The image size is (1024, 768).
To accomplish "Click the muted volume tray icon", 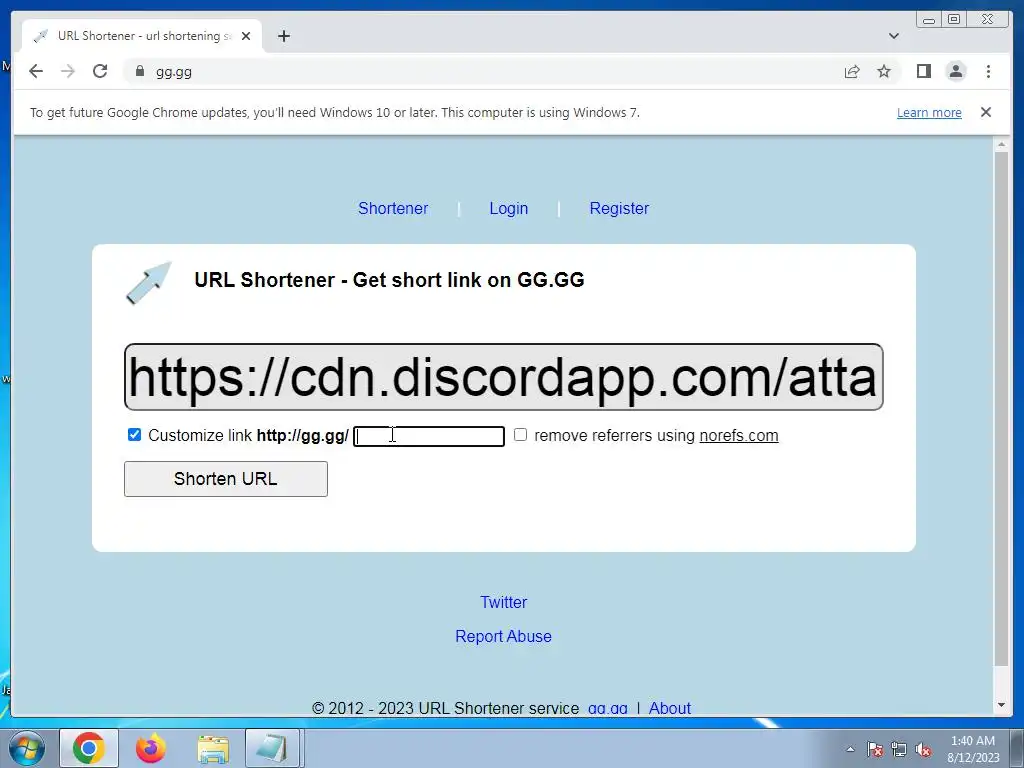I will point(923,749).
